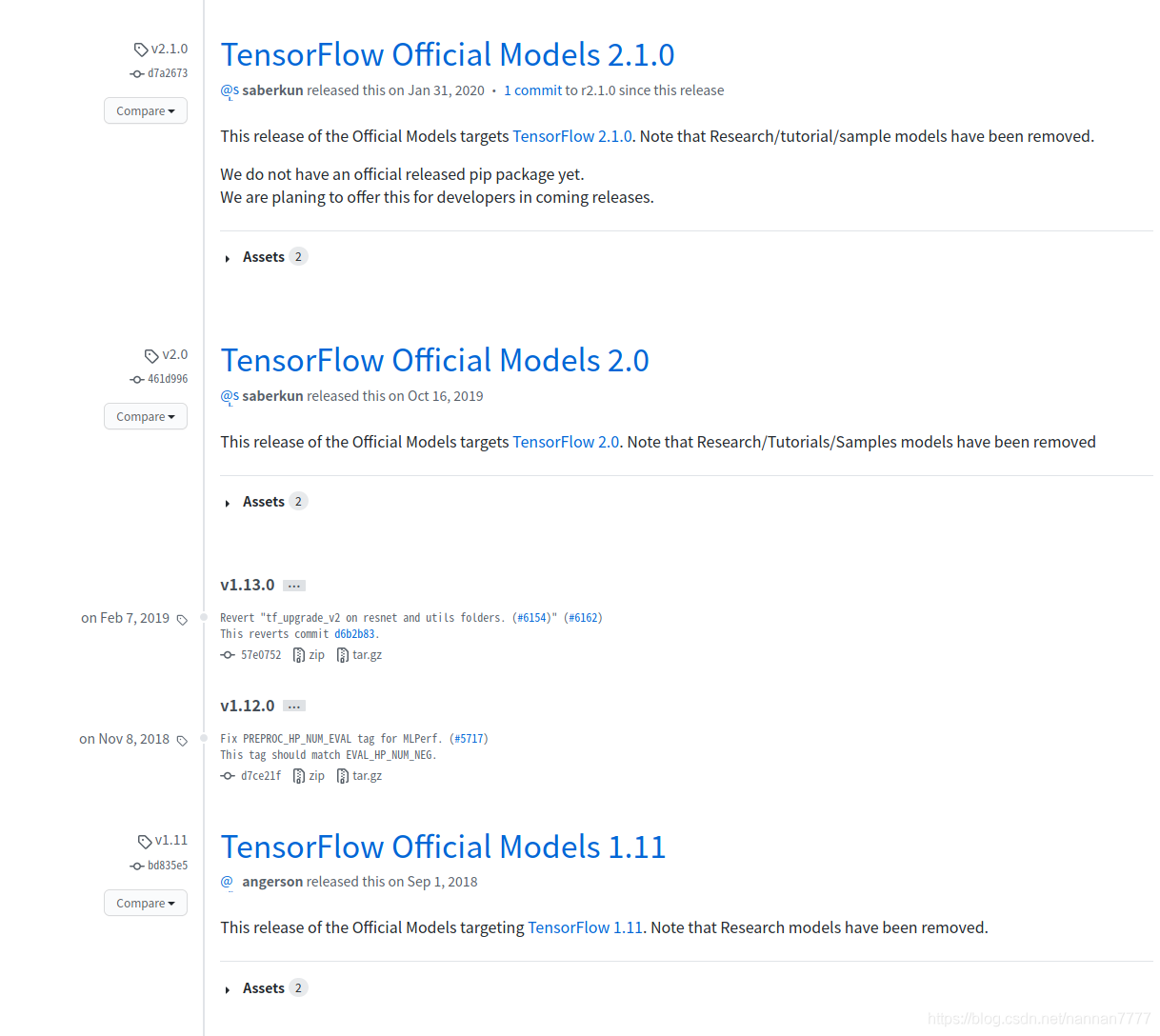
Task: Open the 1 commit link
Action: 532,90
